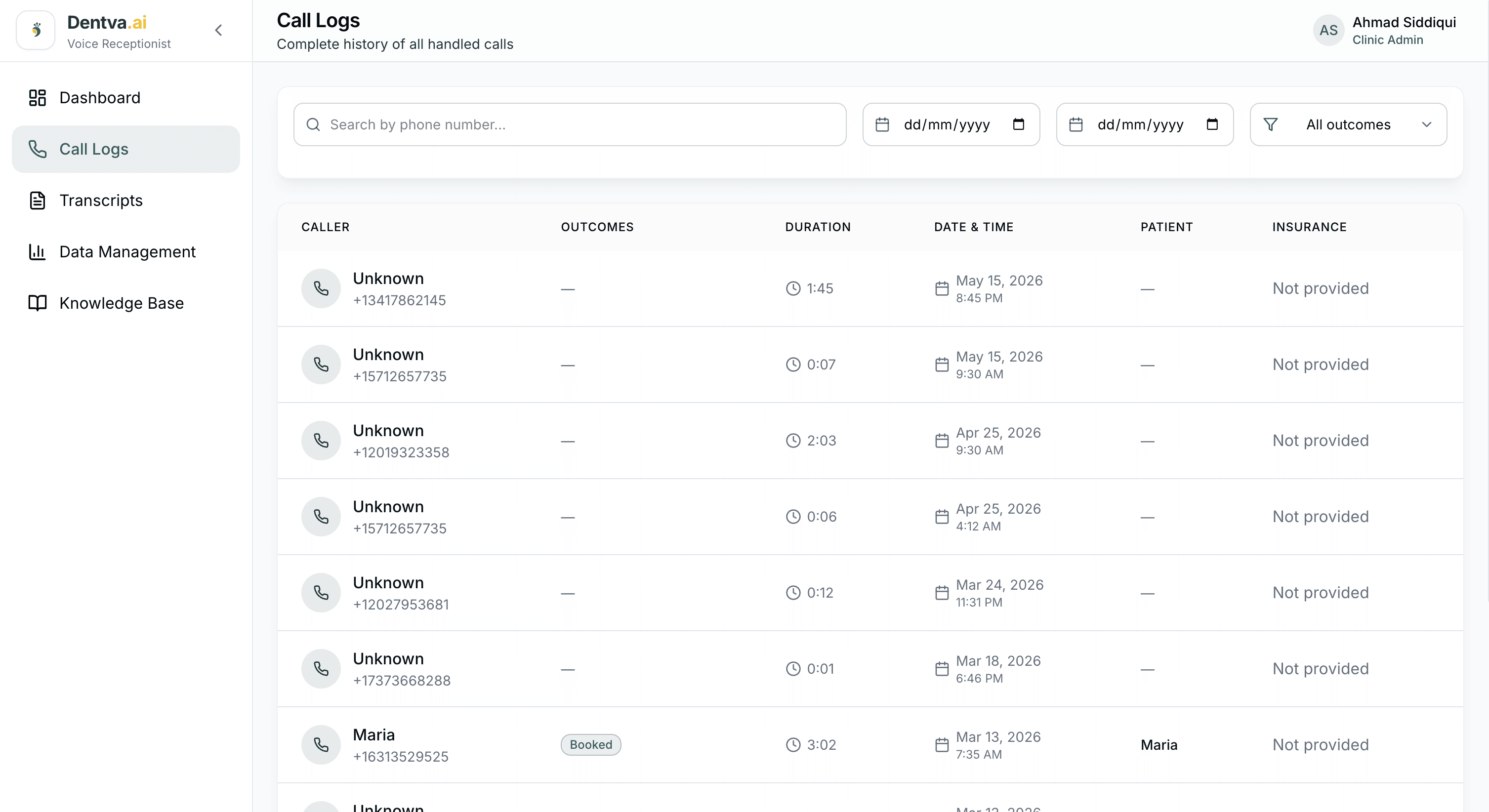
Task: Click phone icon for caller +12027953681
Action: point(321,593)
